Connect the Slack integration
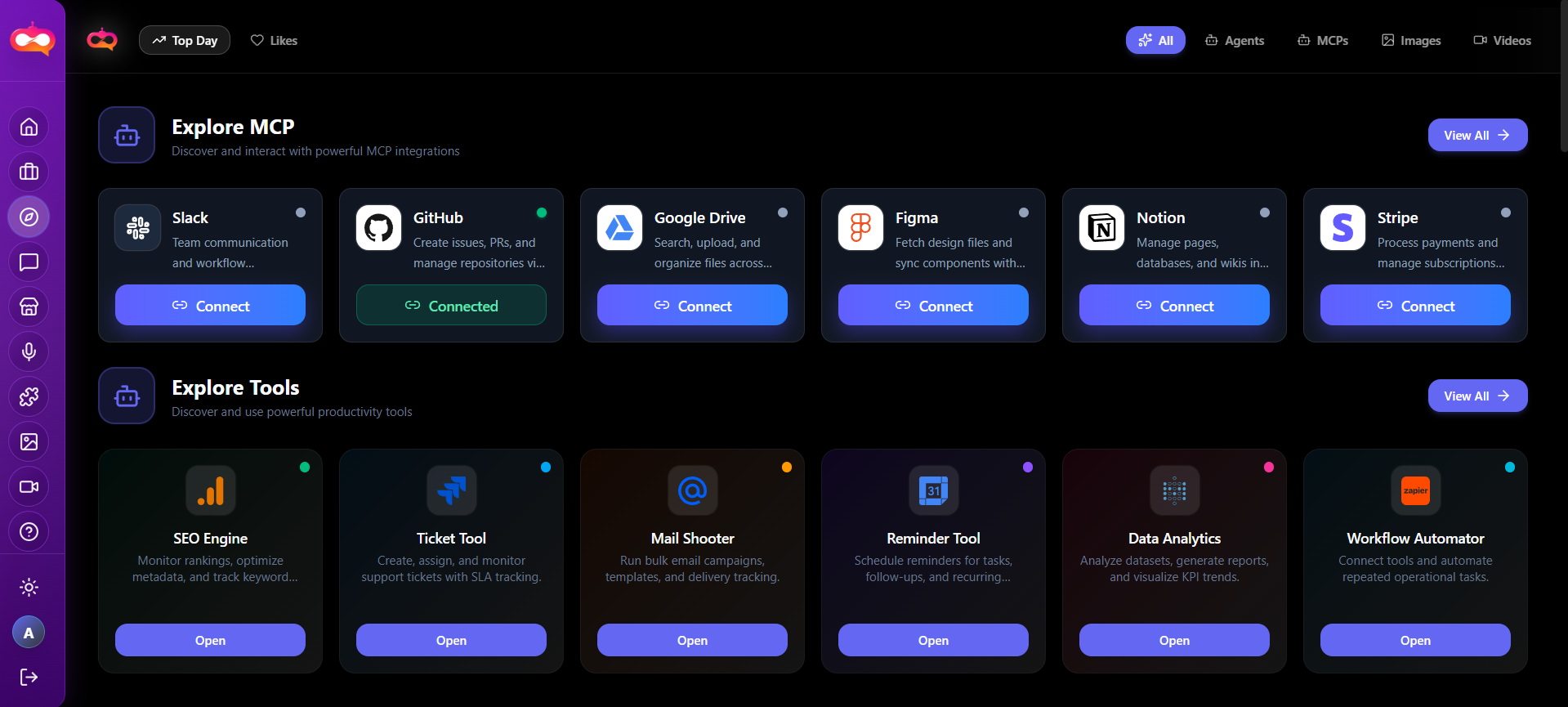The image size is (1568, 707). (x=210, y=305)
